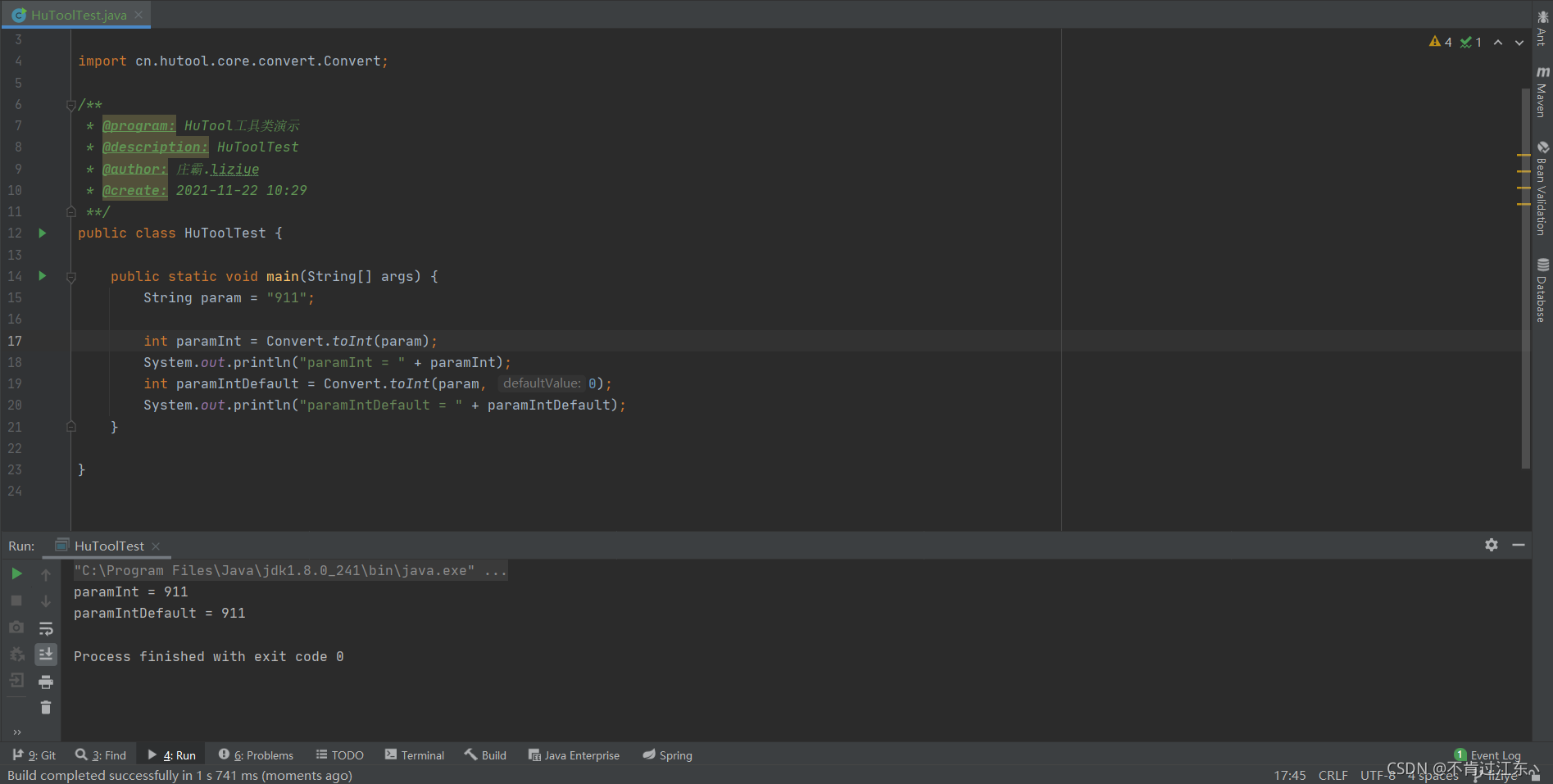Click import cn.hutool.core.convert.Convert line
The width and height of the screenshot is (1553, 784).
233,61
